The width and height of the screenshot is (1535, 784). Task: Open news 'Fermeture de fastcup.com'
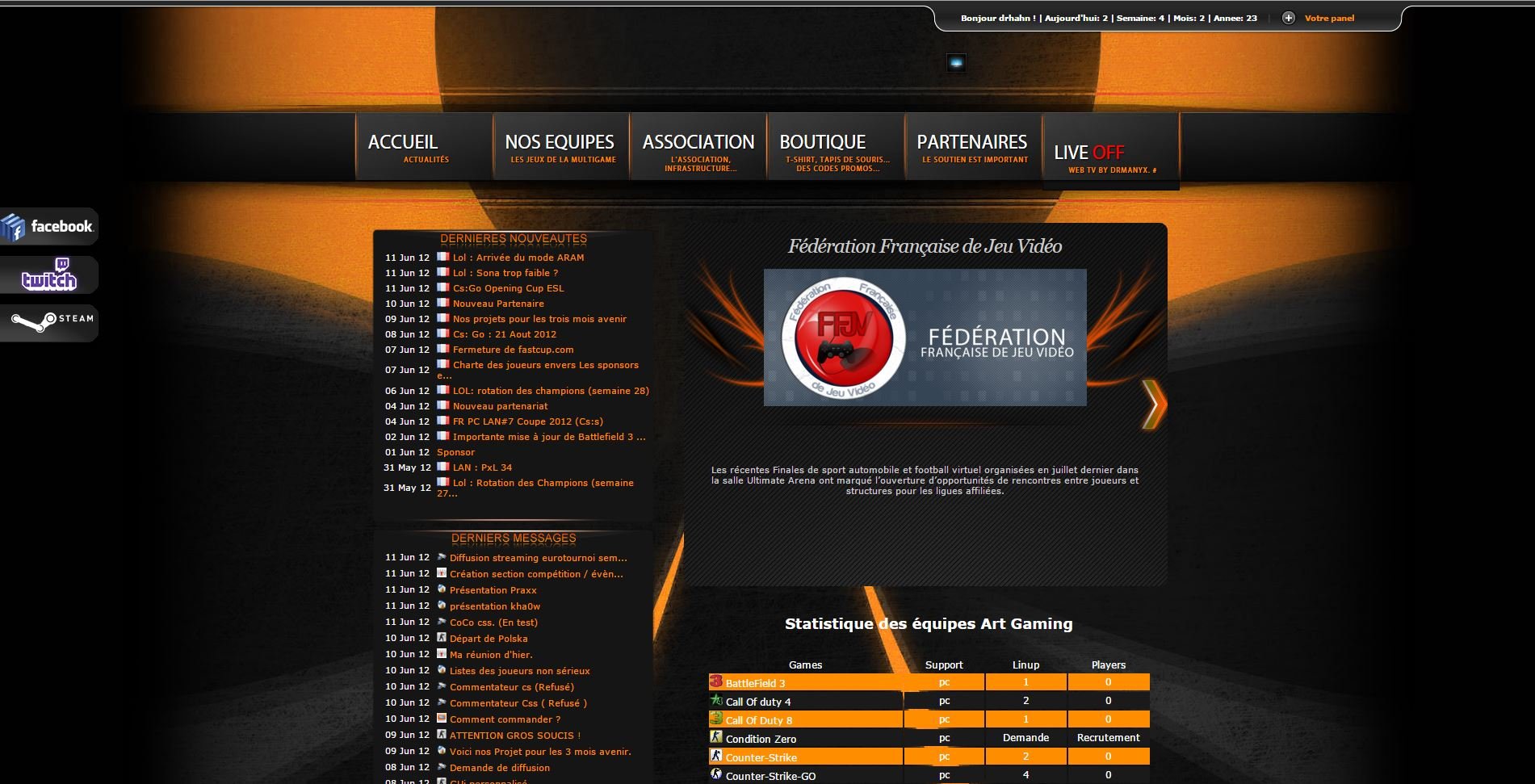[514, 350]
